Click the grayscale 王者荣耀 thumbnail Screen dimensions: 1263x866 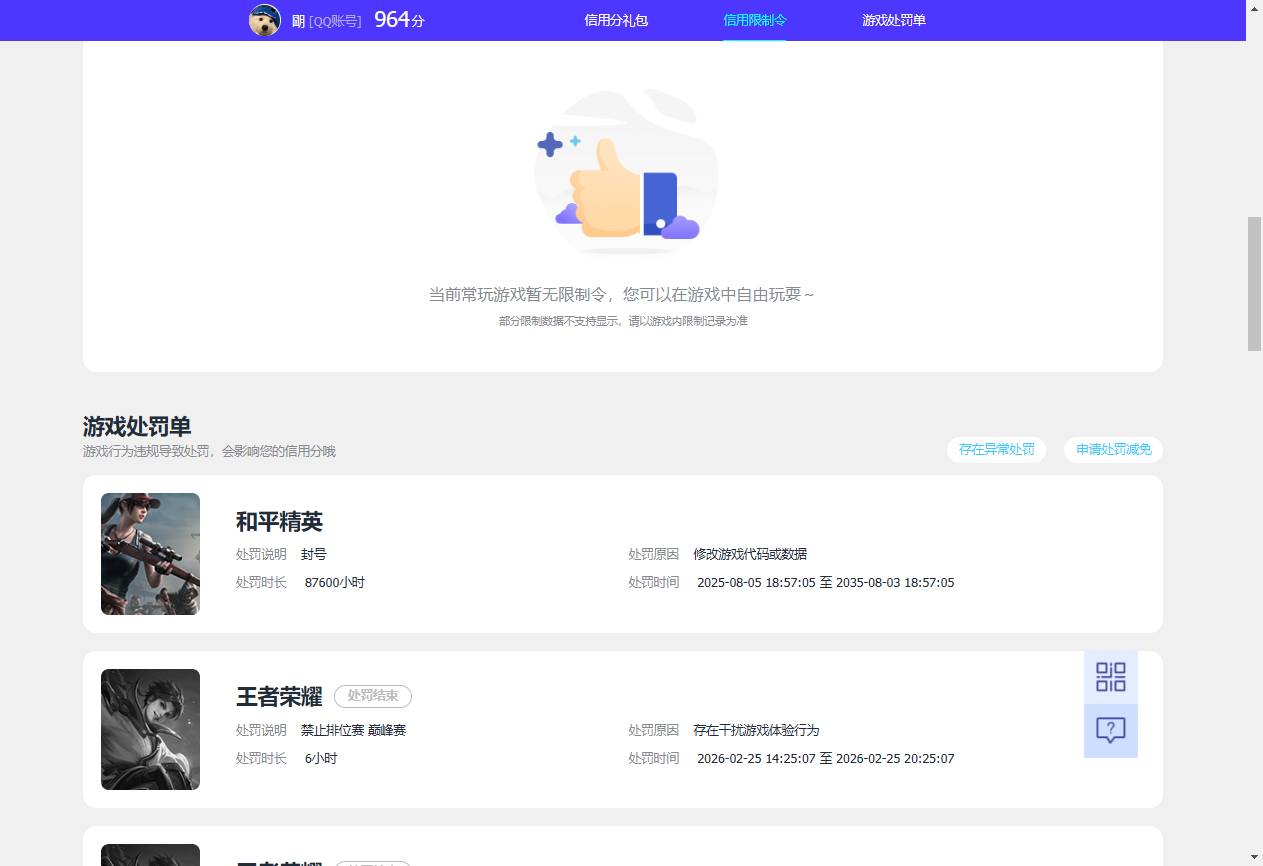149,729
